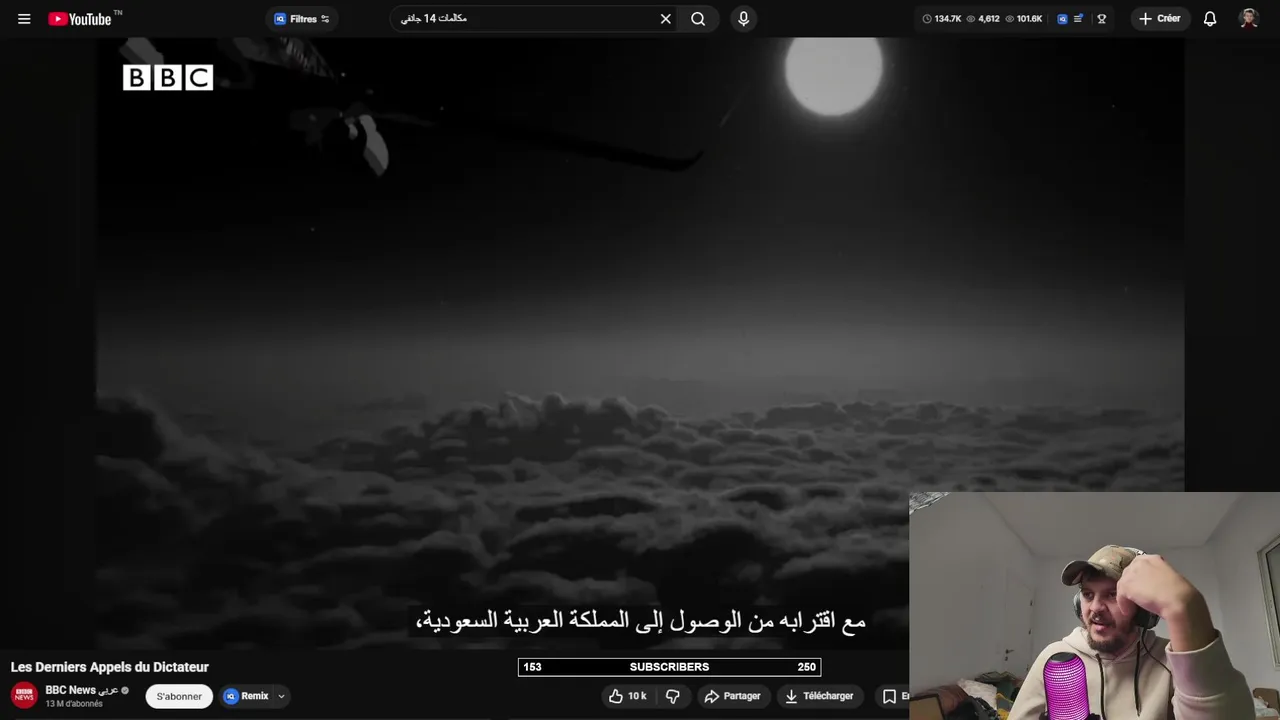
Task: Open the YouTube hamburger guide menu
Action: [x=24, y=19]
